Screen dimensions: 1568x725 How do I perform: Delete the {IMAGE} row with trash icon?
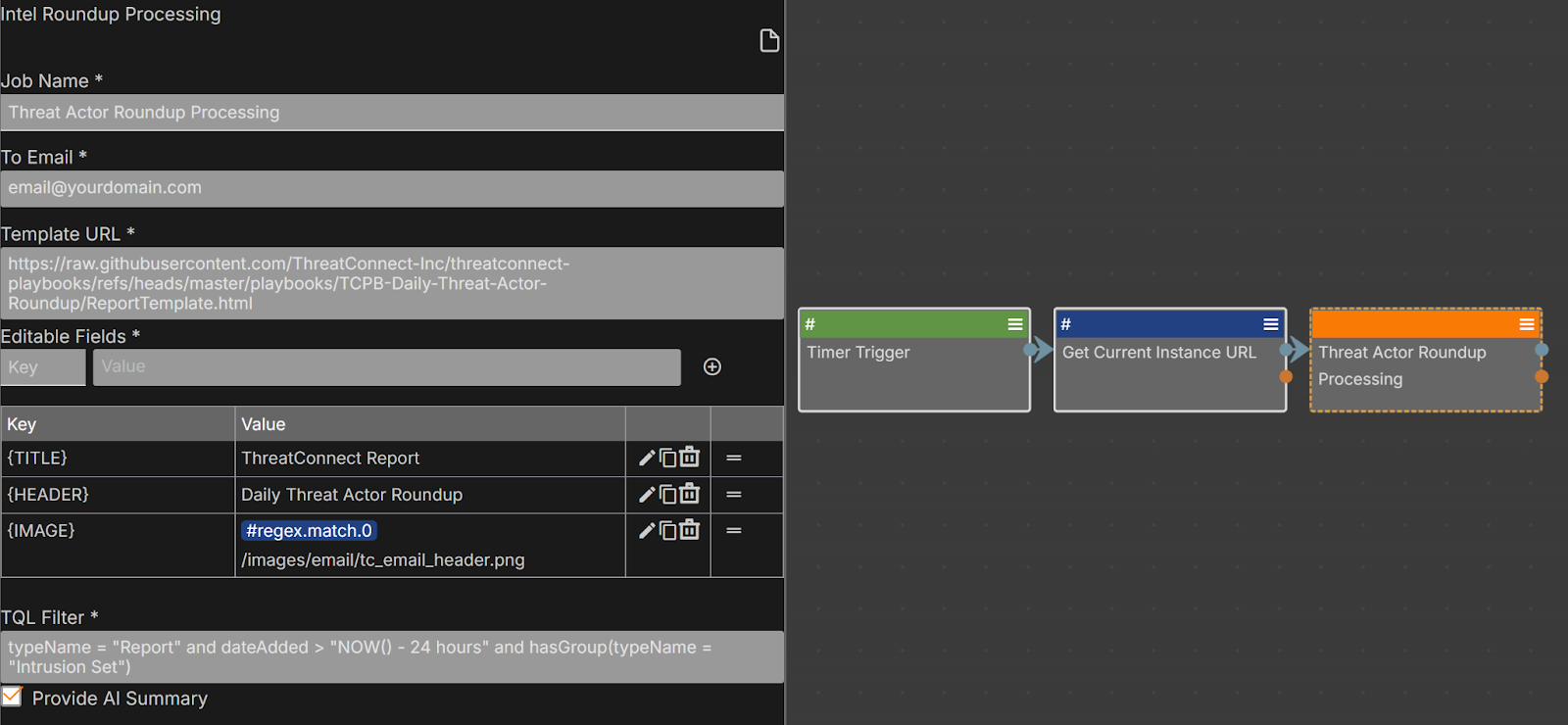[x=690, y=530]
